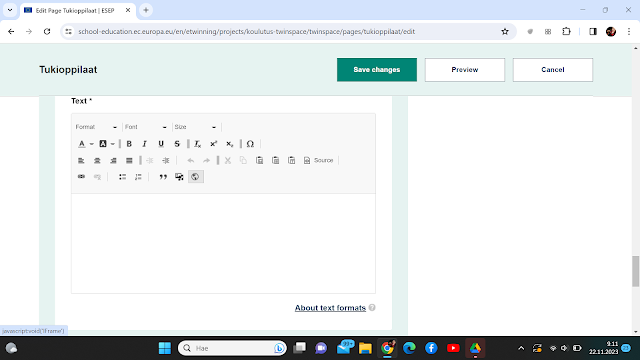640x360 pixels.
Task: Select the Edit Page Tukioppilaat tab
Action: 76,11
